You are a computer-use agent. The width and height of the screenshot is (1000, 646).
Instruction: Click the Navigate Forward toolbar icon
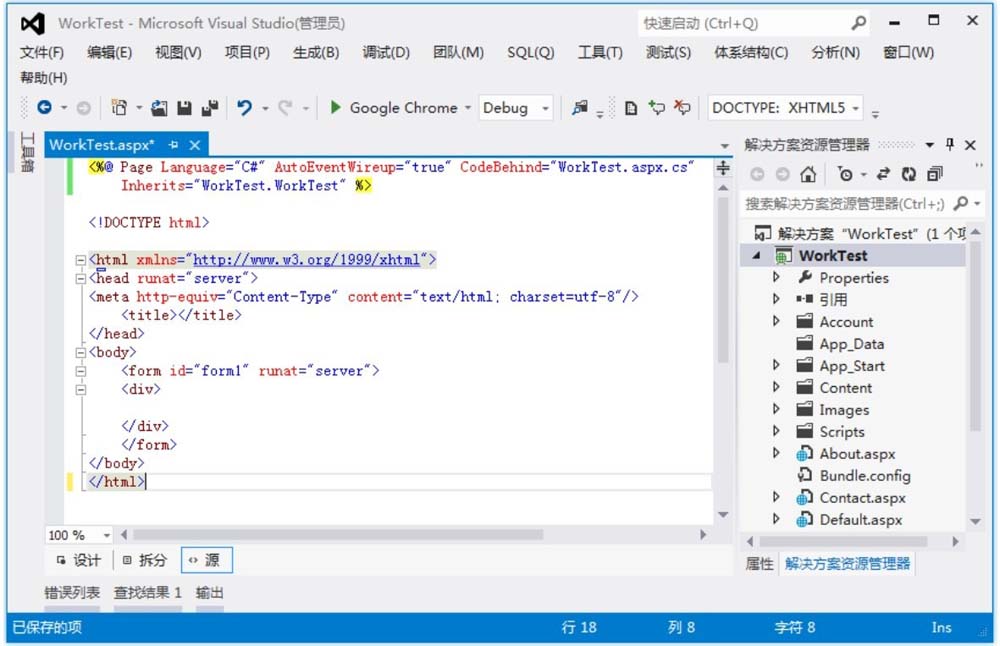[84, 108]
